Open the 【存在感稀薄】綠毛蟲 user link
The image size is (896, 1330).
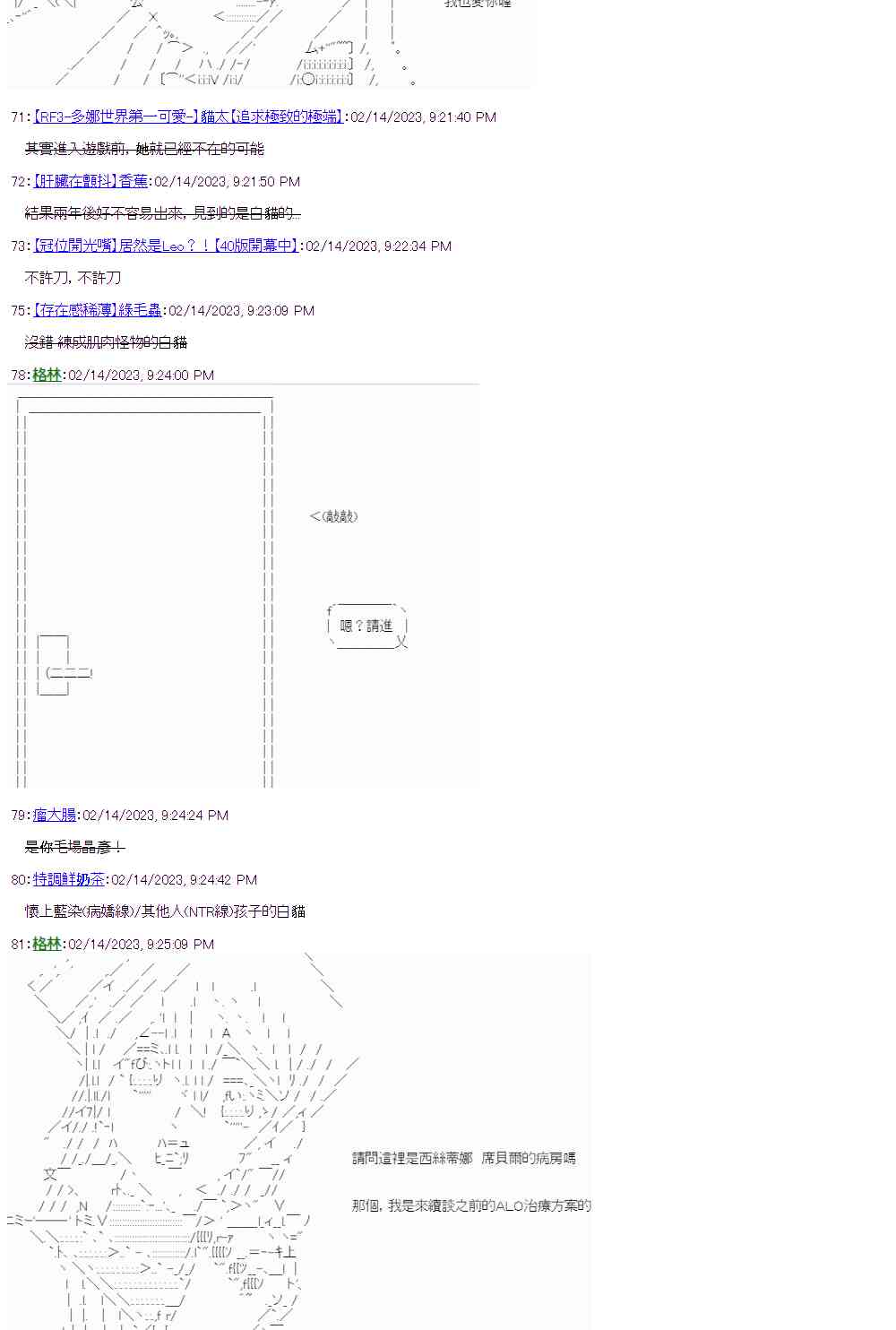(x=98, y=310)
